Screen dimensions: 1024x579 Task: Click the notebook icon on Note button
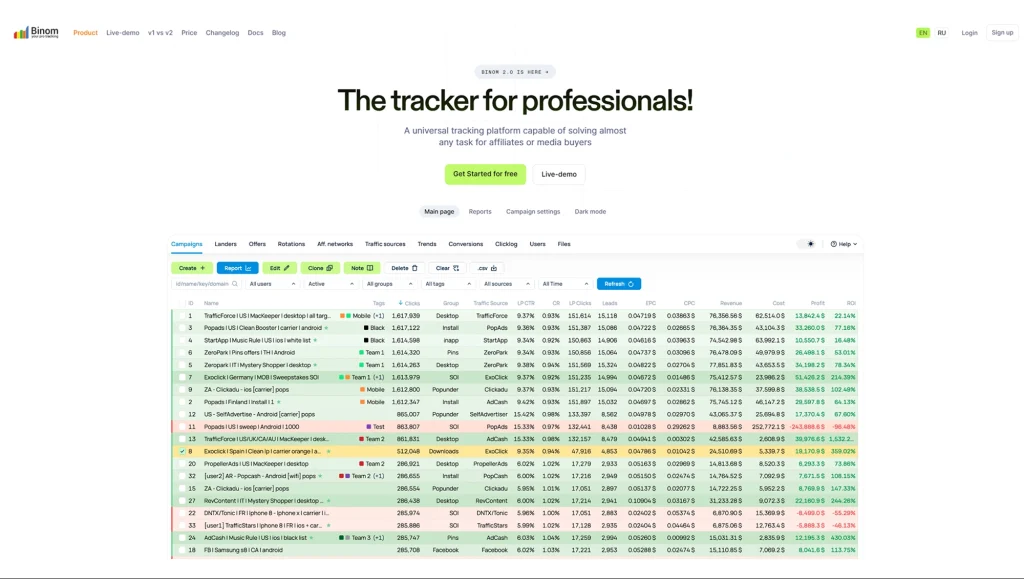tap(370, 268)
